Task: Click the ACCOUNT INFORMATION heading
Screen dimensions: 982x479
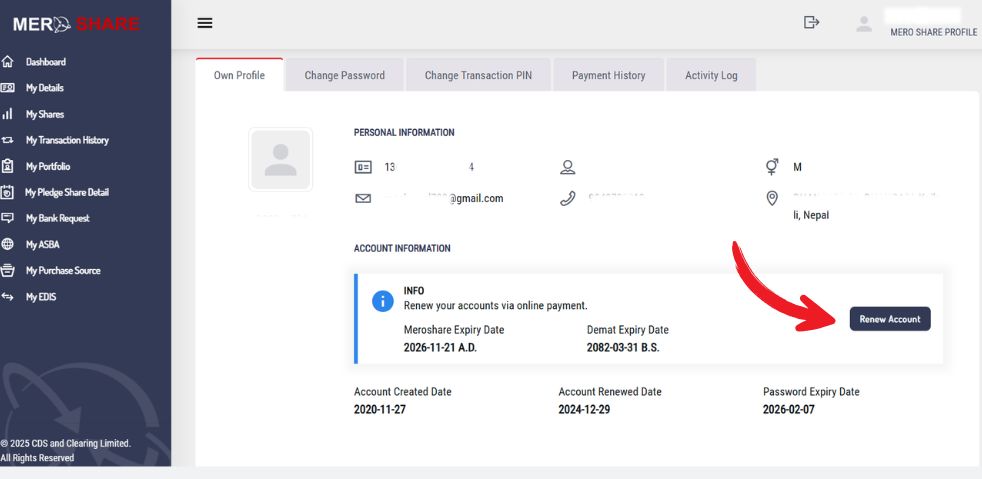Action: [x=402, y=249]
